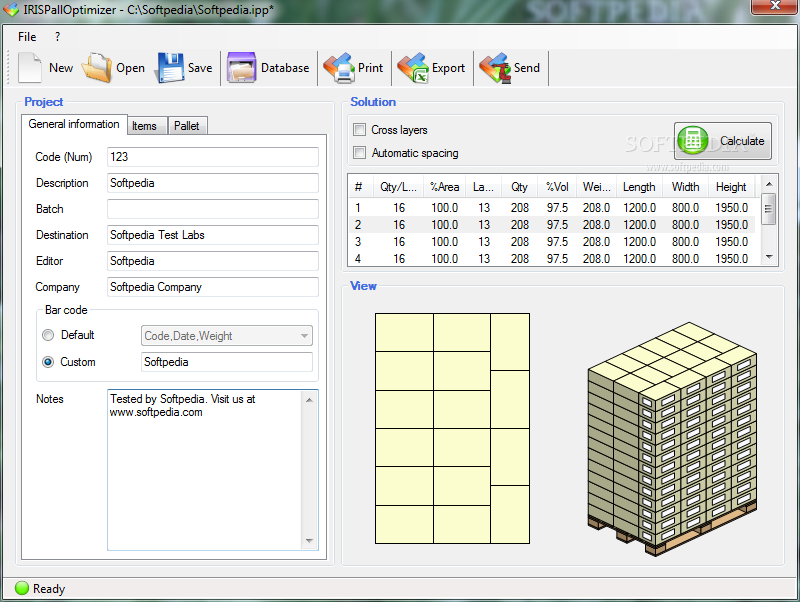Click inside the Notes text area

[x=204, y=470]
